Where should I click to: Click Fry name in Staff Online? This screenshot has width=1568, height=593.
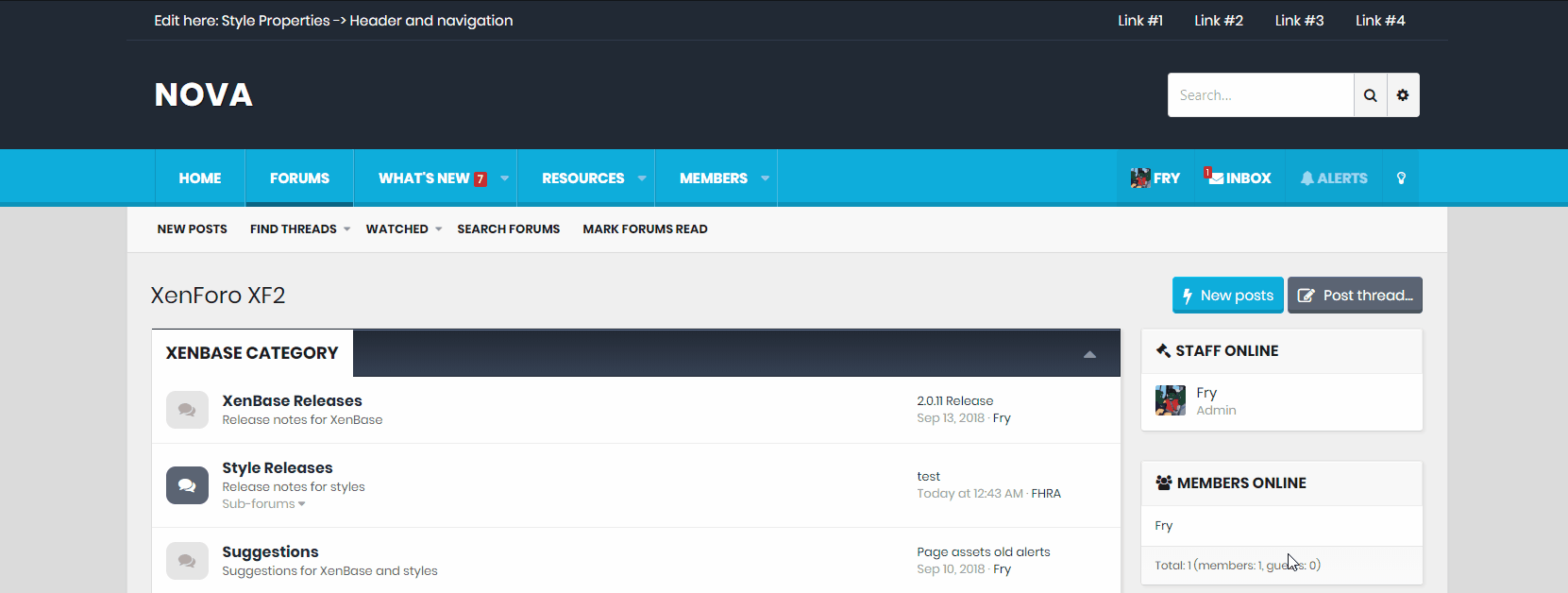(1206, 392)
